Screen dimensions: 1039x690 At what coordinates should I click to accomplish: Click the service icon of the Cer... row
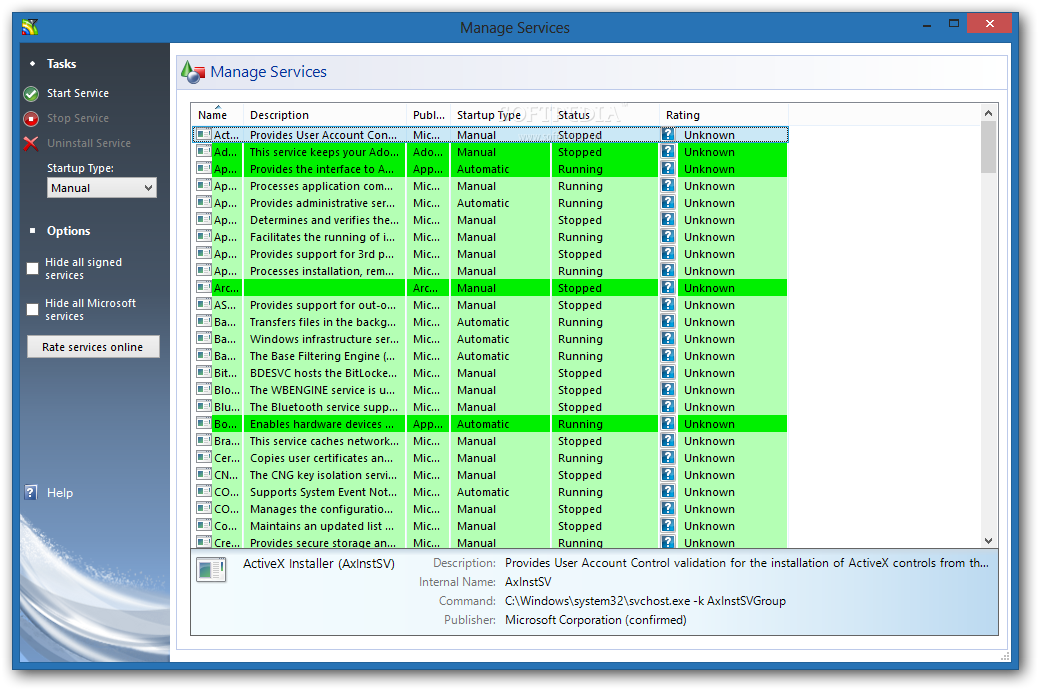(x=204, y=457)
